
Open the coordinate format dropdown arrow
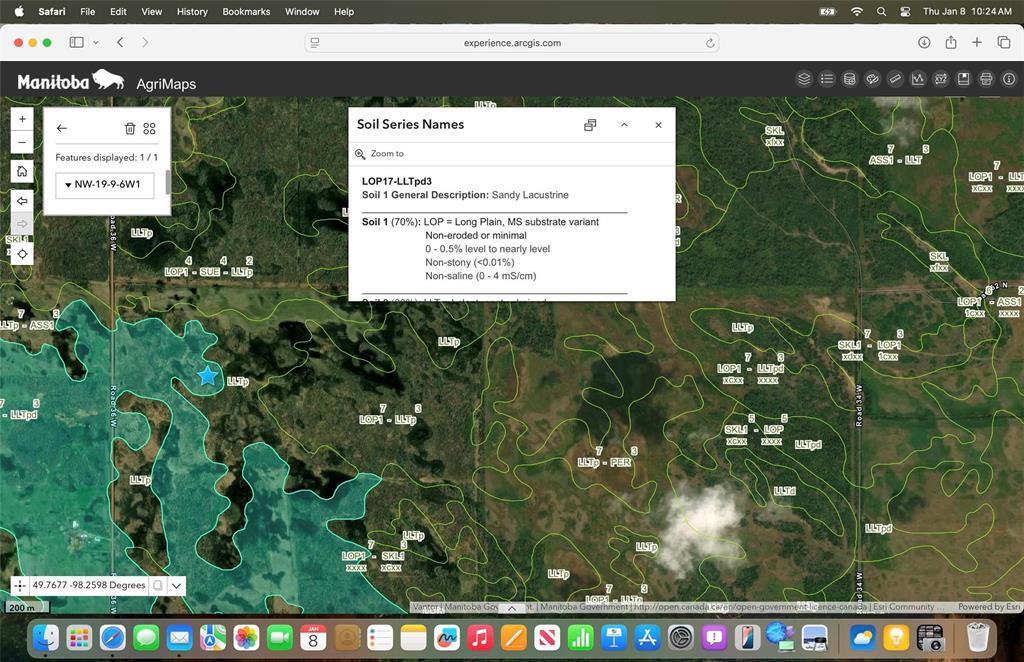[x=177, y=585]
